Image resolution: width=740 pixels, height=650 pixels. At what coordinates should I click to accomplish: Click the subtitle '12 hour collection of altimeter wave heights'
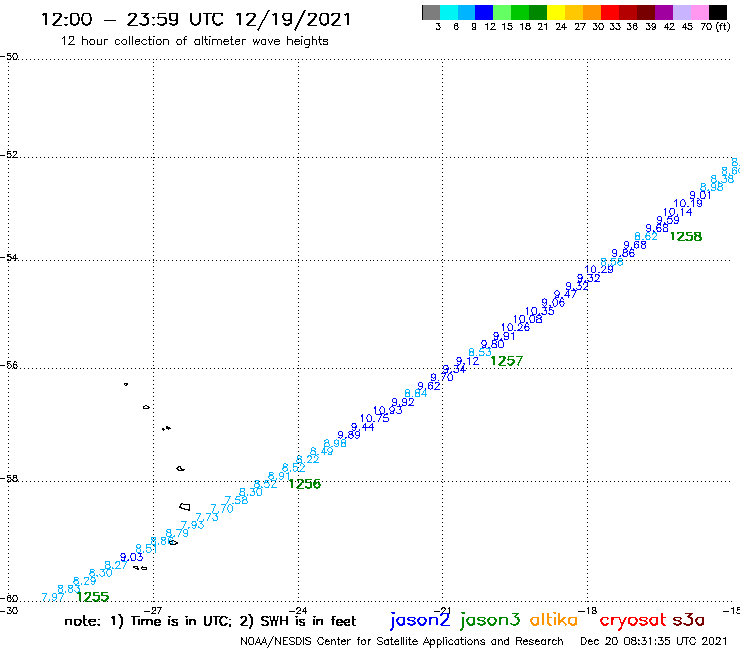(x=194, y=41)
